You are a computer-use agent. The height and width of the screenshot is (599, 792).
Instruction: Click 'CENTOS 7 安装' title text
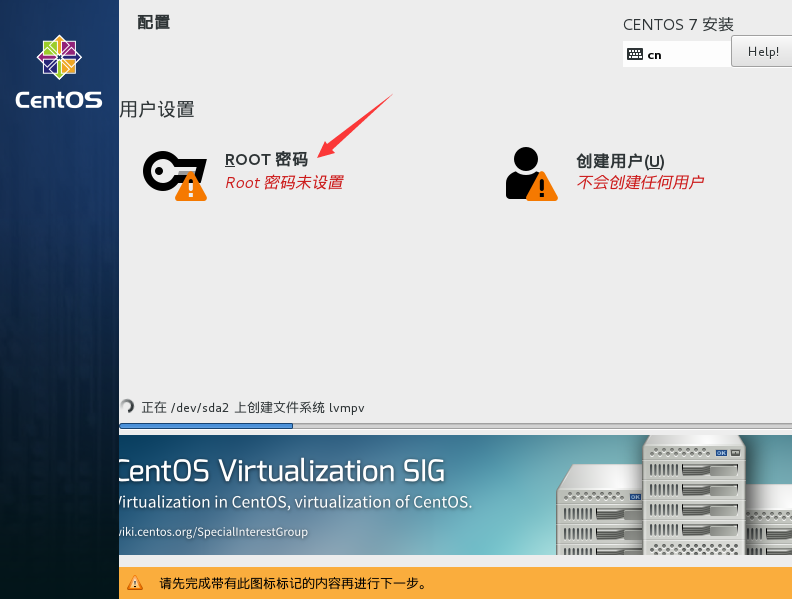click(x=678, y=24)
